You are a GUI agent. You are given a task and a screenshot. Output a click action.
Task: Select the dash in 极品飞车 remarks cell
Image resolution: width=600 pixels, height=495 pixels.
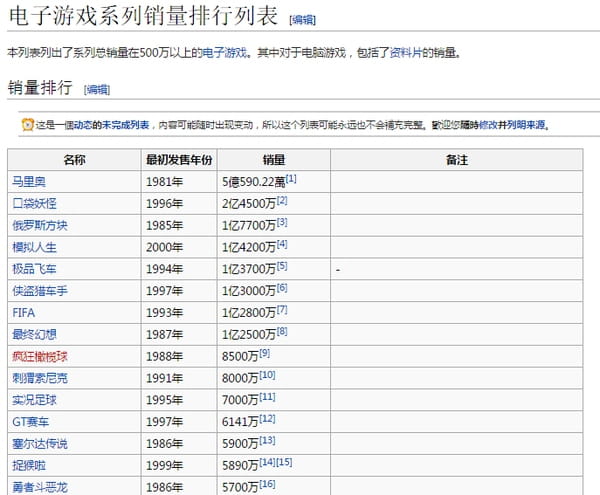point(338,270)
